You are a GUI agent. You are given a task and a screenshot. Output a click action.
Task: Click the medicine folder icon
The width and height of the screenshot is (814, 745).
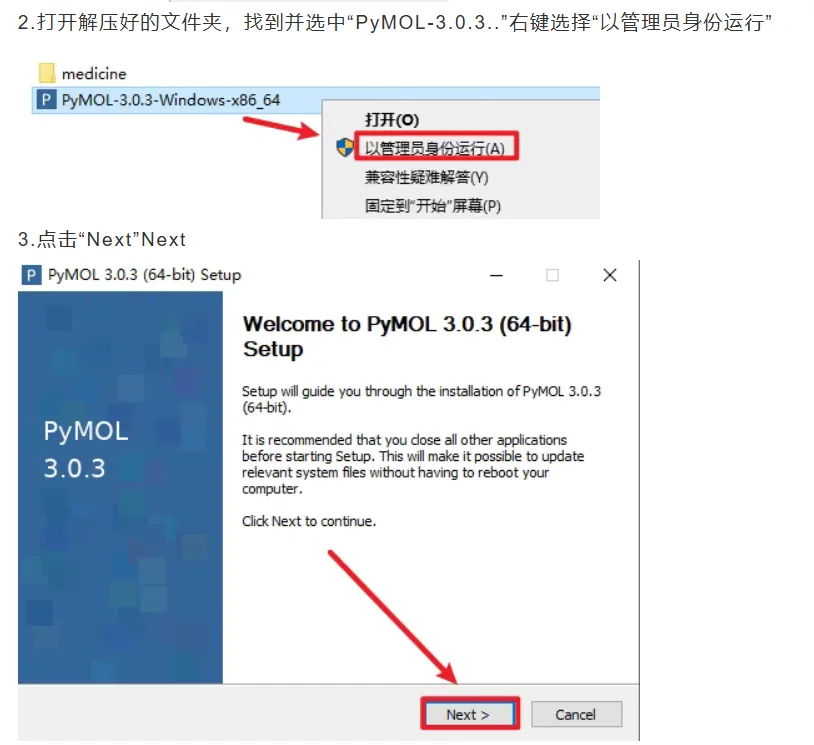click(47, 73)
